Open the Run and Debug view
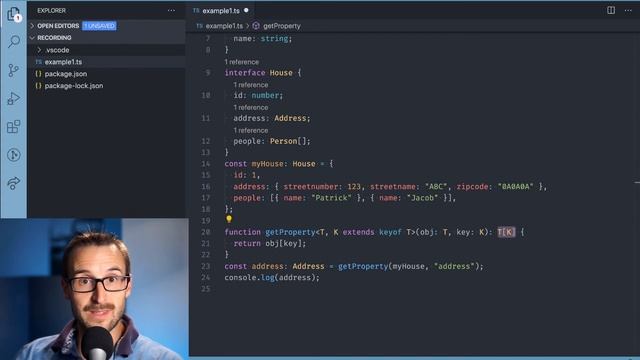 coord(13,98)
